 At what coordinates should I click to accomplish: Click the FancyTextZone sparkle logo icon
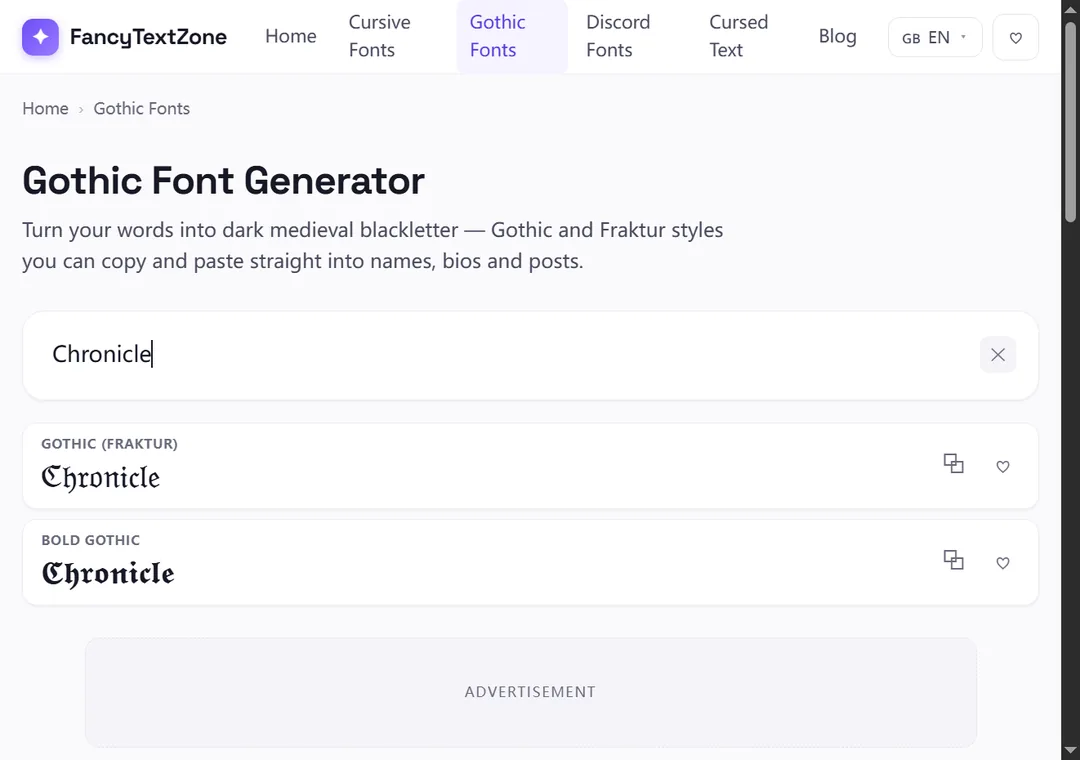tap(40, 37)
